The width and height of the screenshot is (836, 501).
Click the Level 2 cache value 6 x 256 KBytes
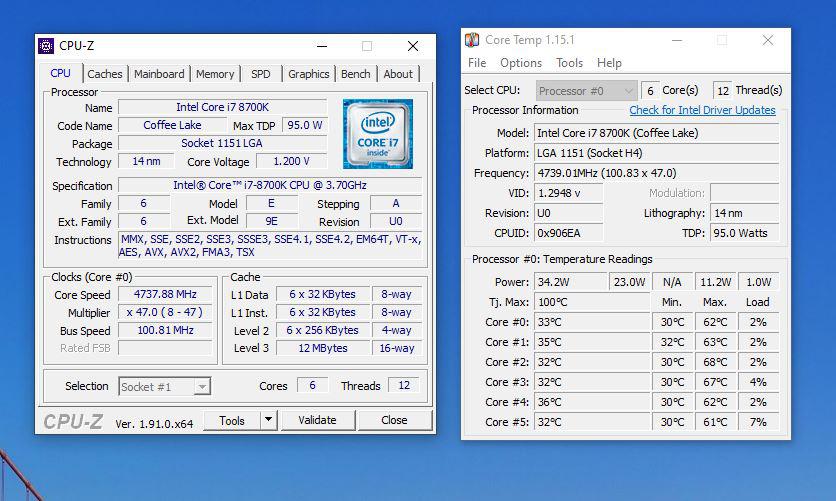click(323, 330)
